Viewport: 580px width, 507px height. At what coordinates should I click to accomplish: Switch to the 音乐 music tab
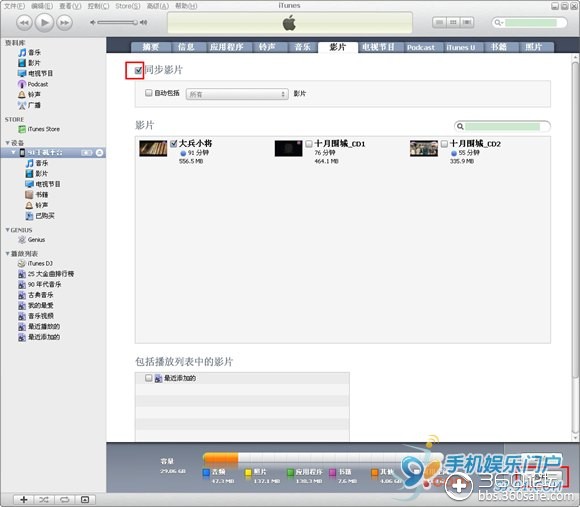(x=303, y=47)
